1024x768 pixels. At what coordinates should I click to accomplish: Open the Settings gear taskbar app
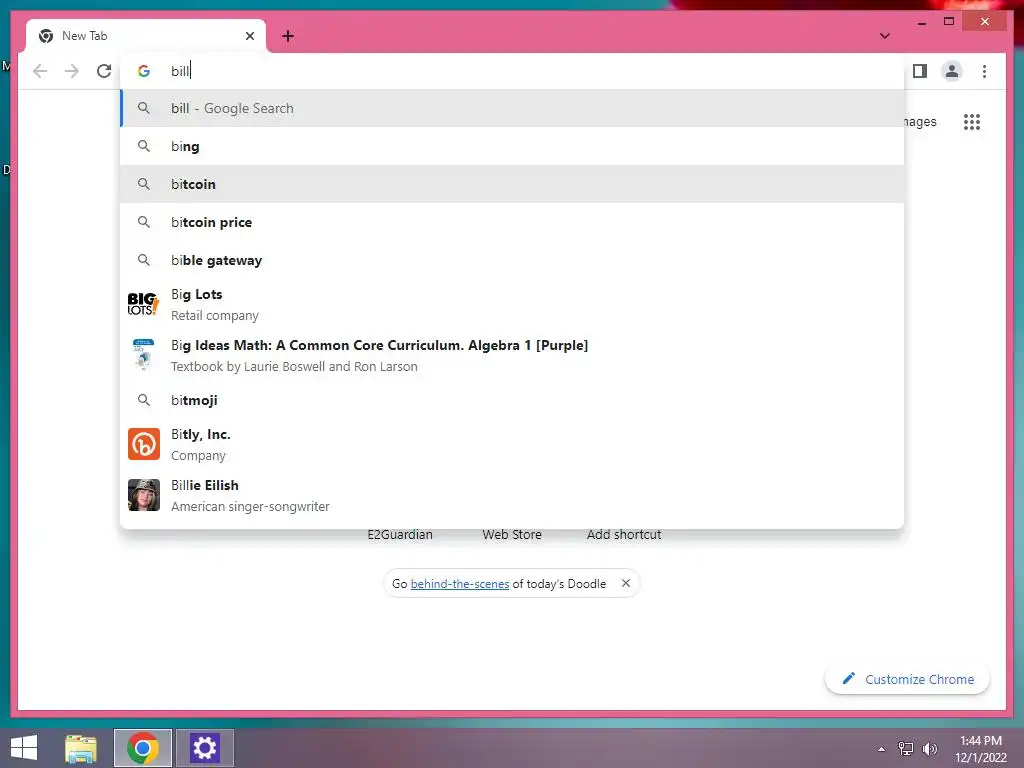click(204, 748)
